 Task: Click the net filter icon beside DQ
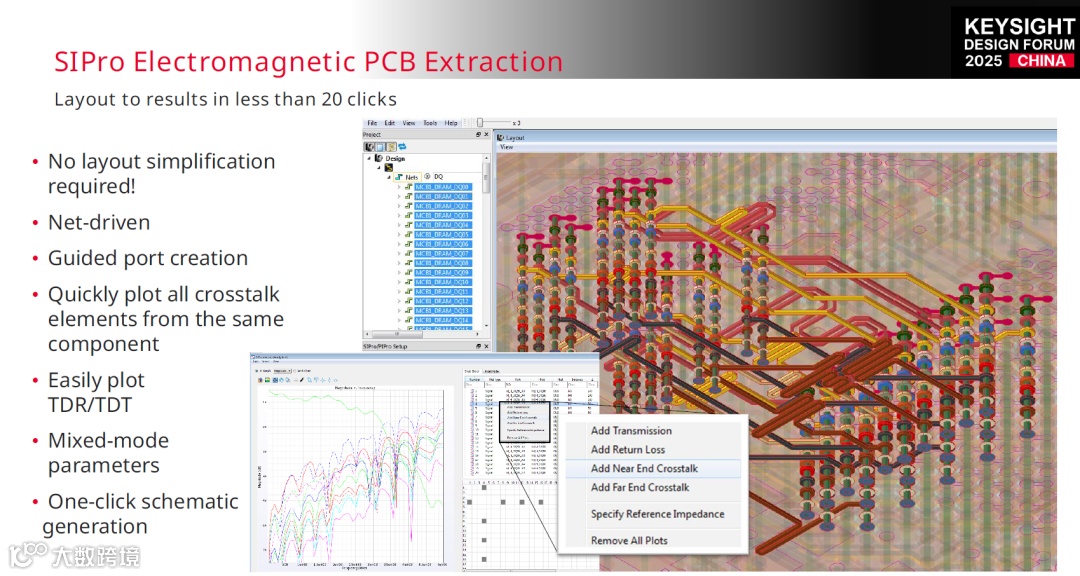[427, 176]
